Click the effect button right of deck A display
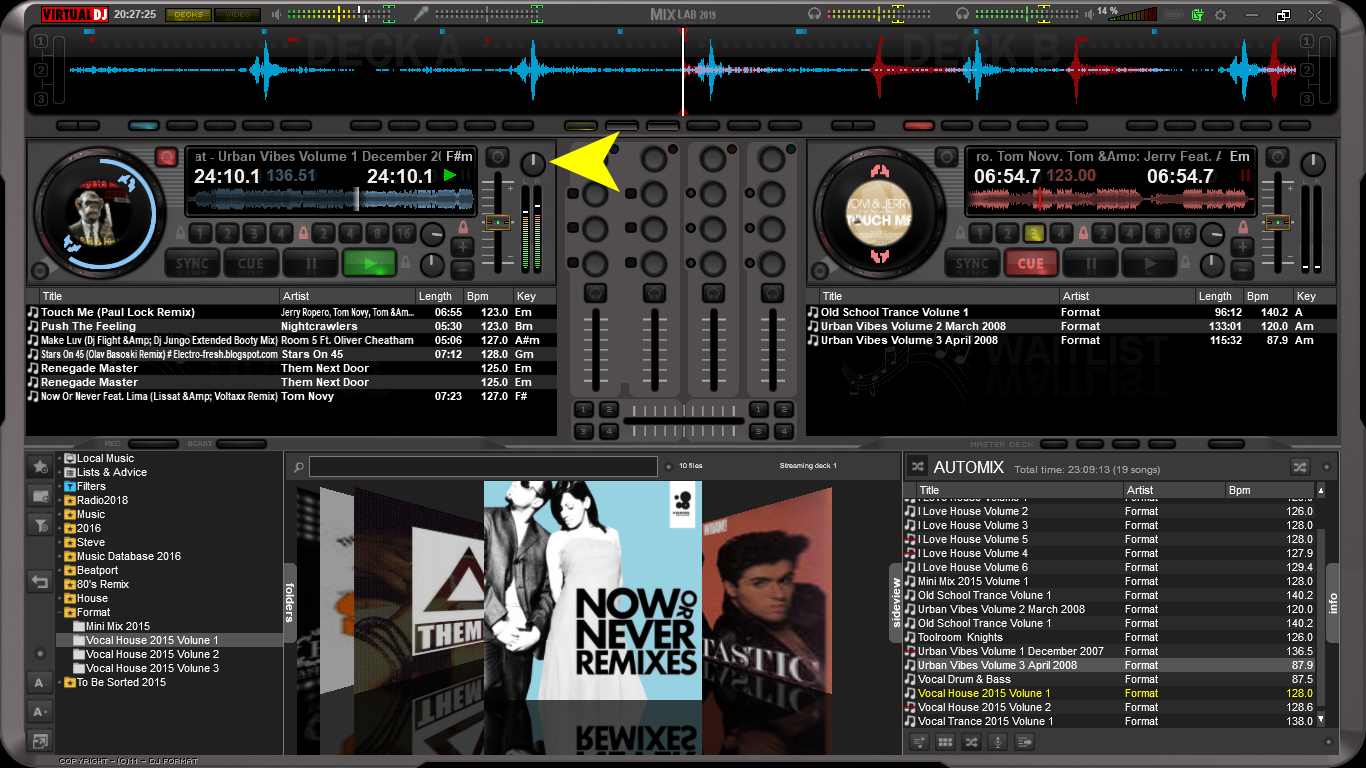 tap(496, 158)
